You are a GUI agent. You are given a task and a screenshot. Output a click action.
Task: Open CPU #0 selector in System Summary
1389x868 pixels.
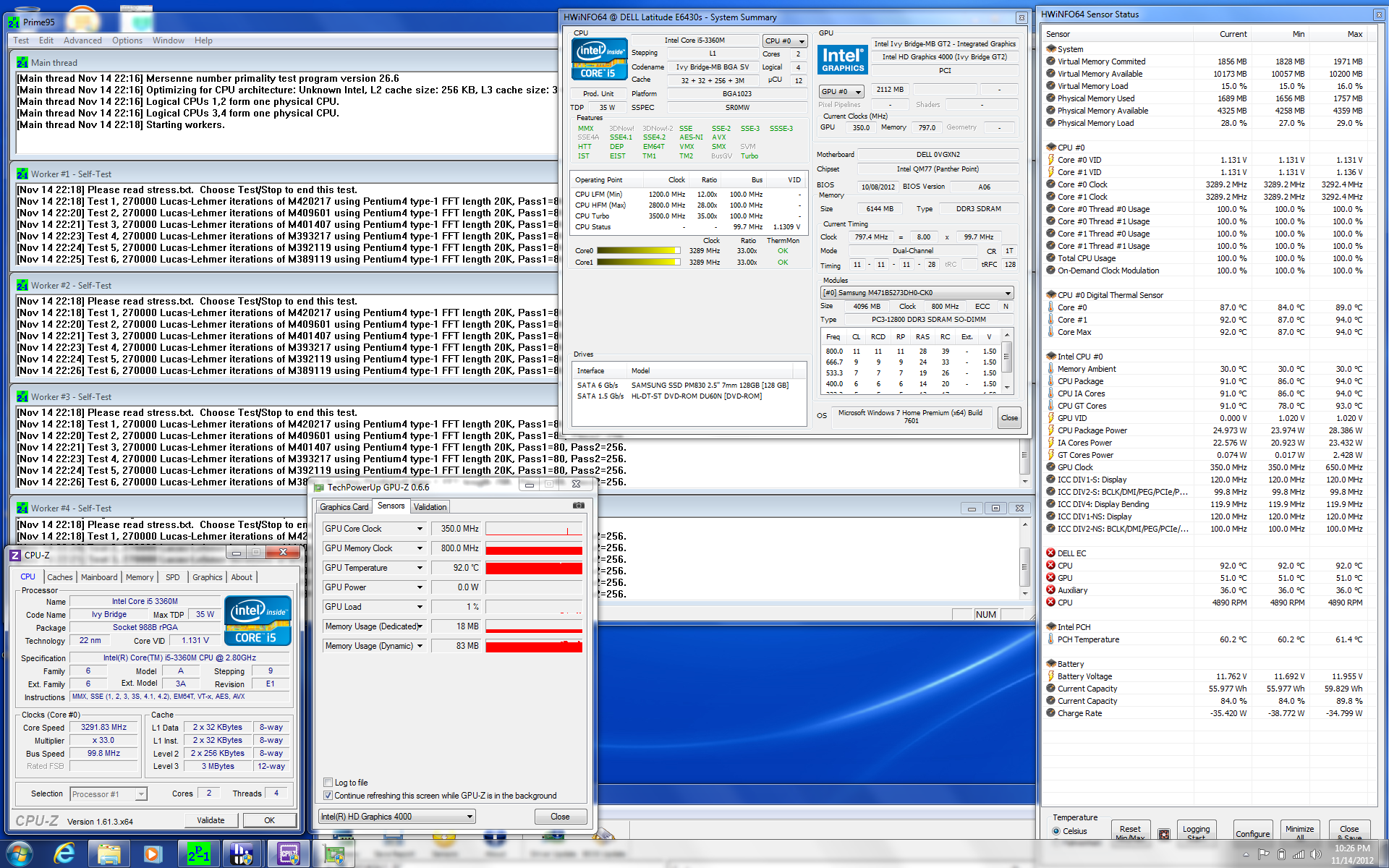784,41
